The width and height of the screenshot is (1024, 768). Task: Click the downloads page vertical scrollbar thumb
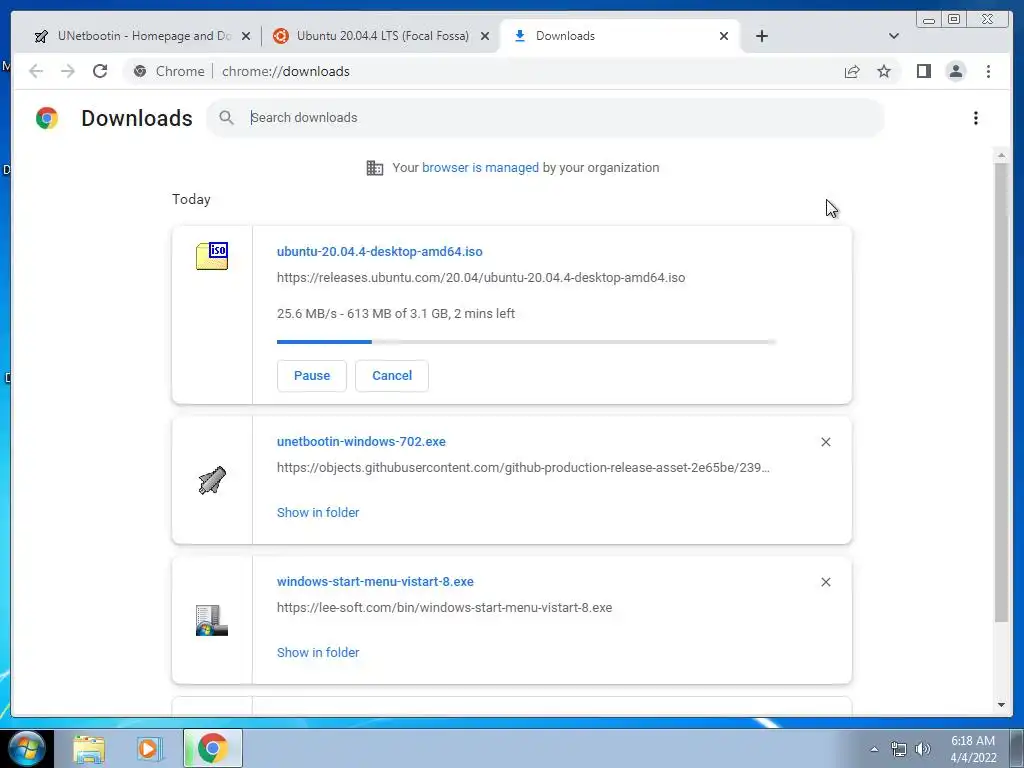click(1001, 392)
